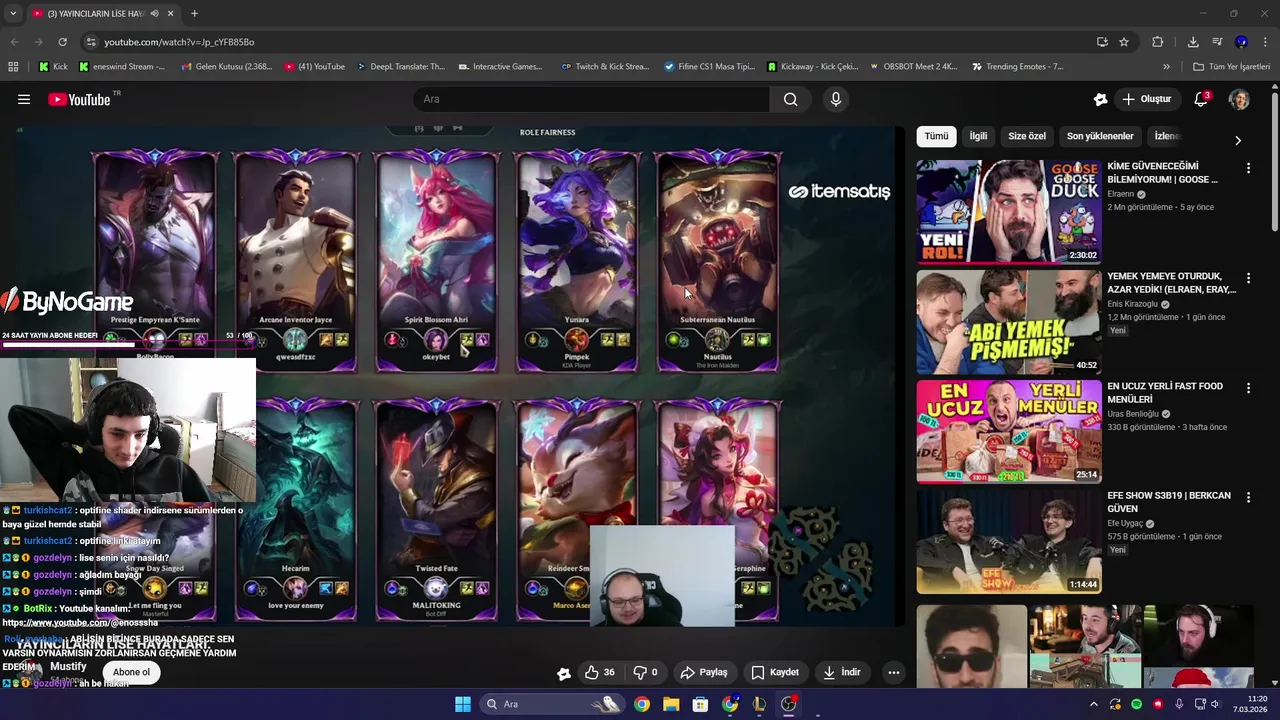1280x720 pixels.
Task: Open the Goose Goose Duck video thumbnail
Action: [x=1009, y=211]
